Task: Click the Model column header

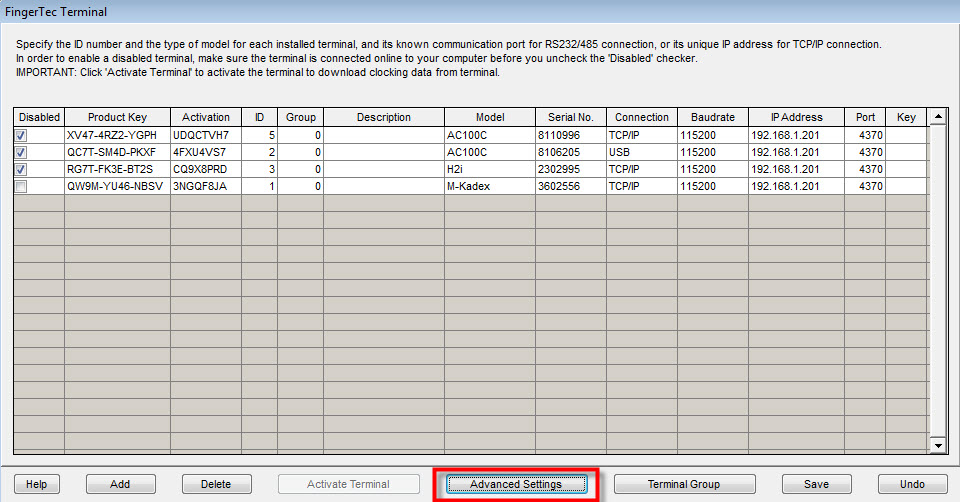Action: [x=490, y=117]
